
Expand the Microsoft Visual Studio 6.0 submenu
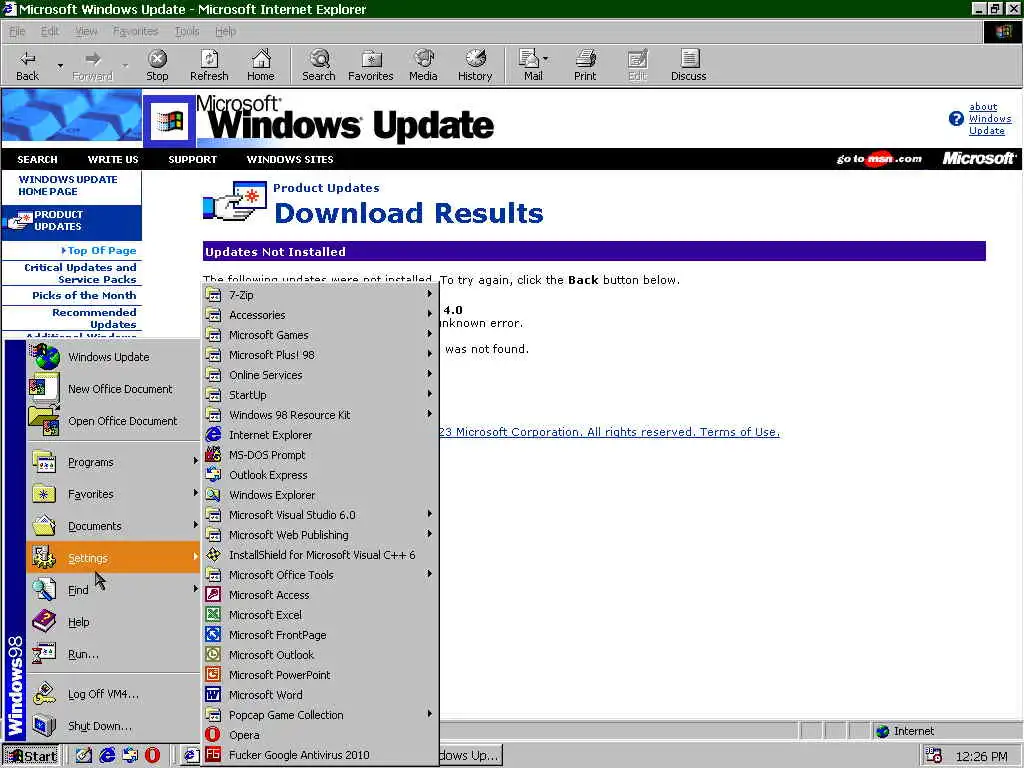[x=320, y=515]
